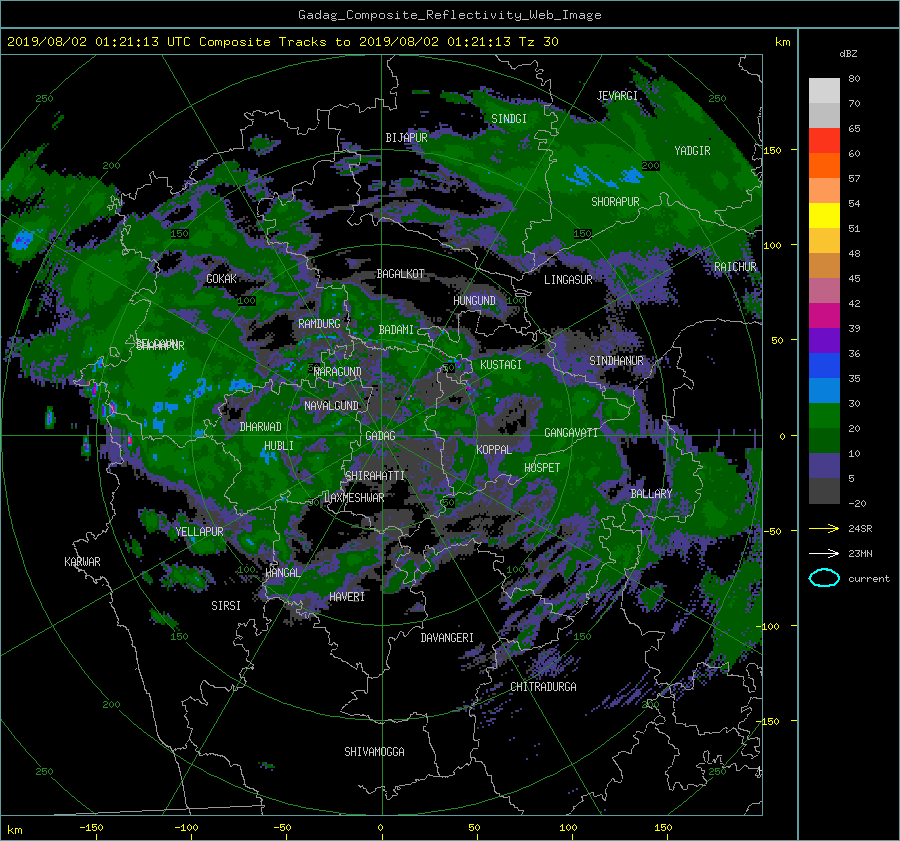The image size is (900, 841).
Task: Select the red 60-65 dBZ color swatch
Action: (x=824, y=140)
